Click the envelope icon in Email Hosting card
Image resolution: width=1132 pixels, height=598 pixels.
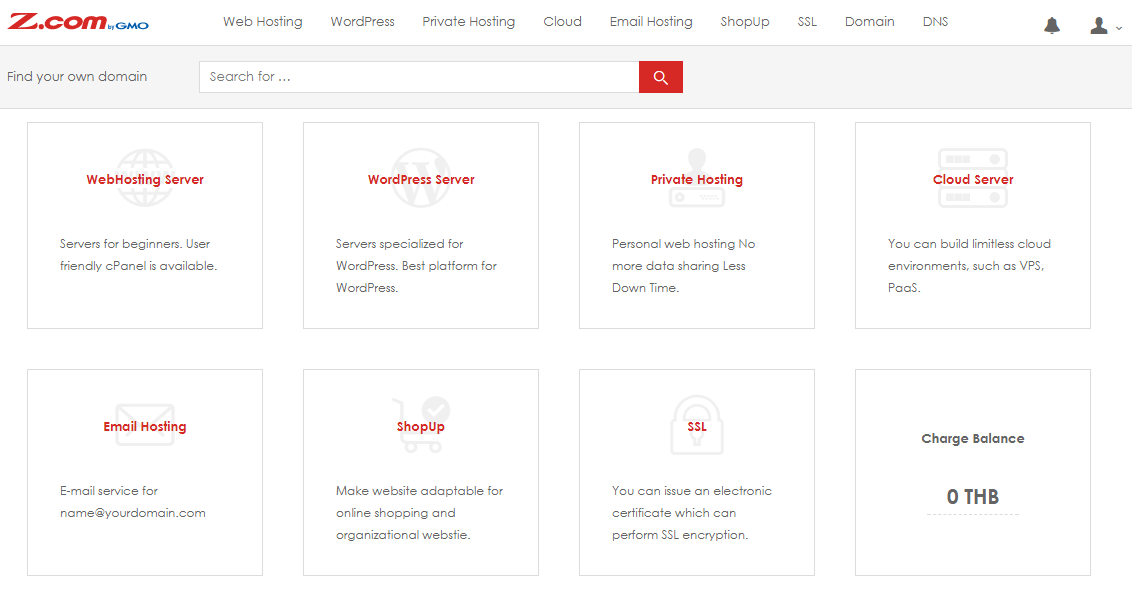[145, 425]
